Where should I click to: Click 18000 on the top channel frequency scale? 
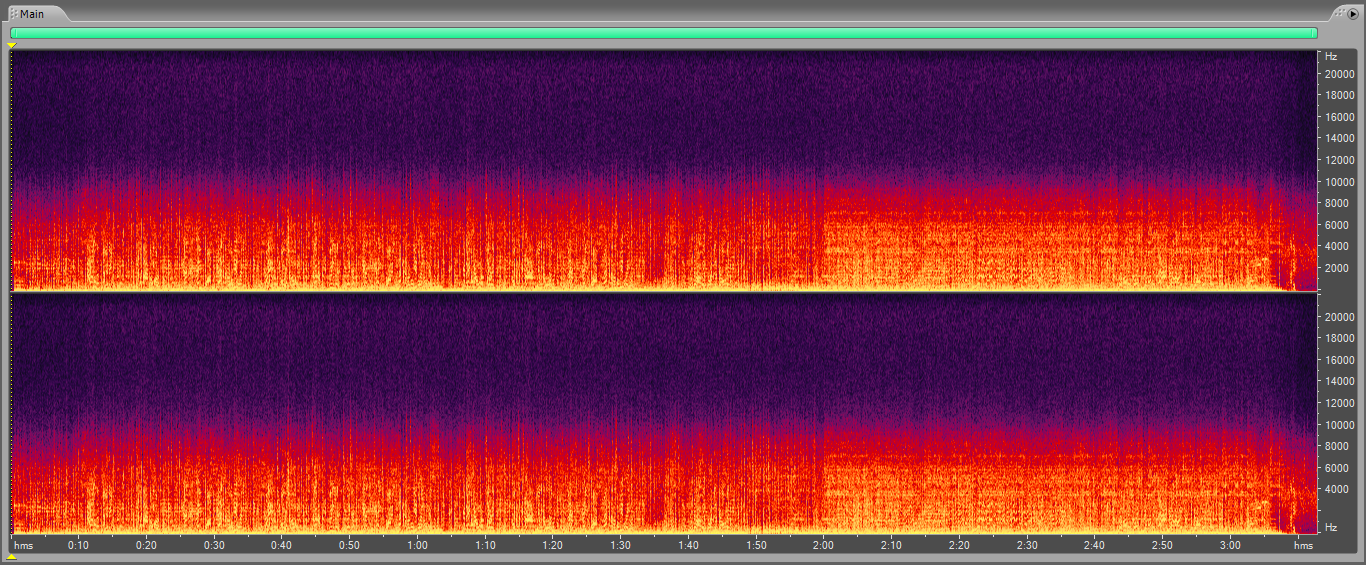coord(1339,96)
